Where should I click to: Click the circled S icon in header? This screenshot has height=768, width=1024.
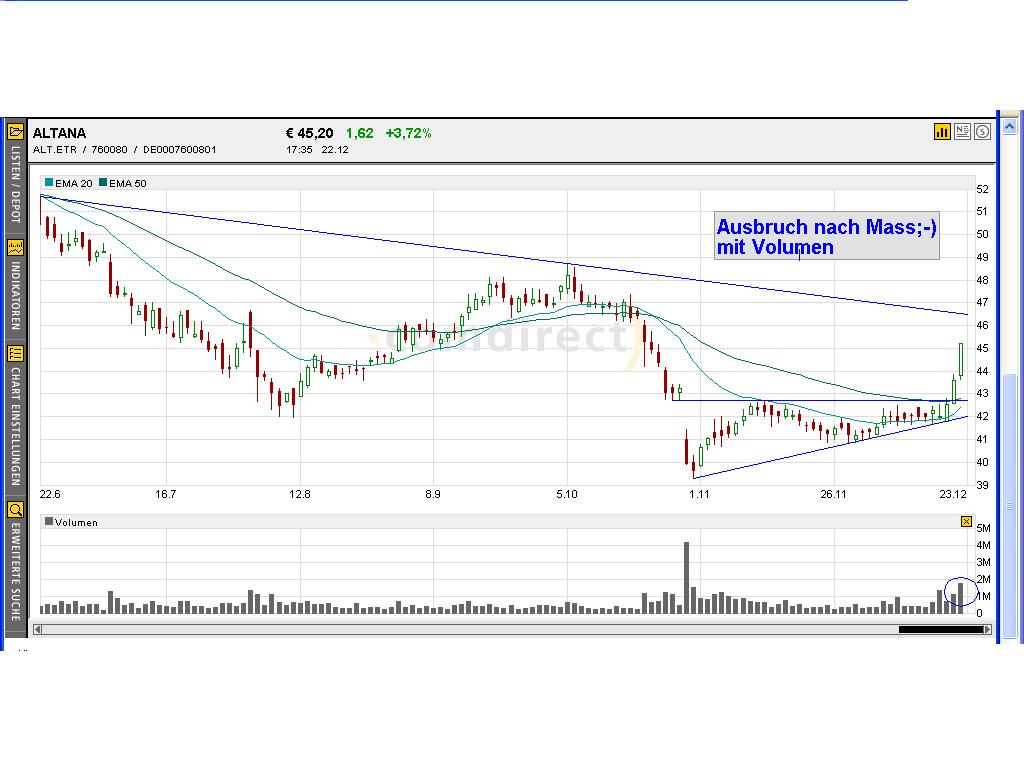[x=982, y=132]
